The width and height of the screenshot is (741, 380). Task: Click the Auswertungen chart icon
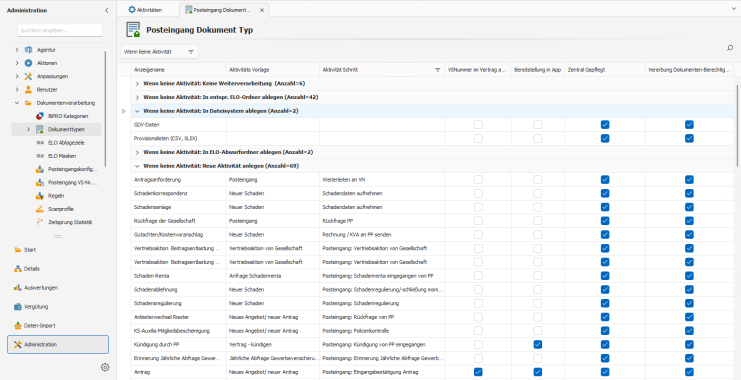click(x=18, y=287)
